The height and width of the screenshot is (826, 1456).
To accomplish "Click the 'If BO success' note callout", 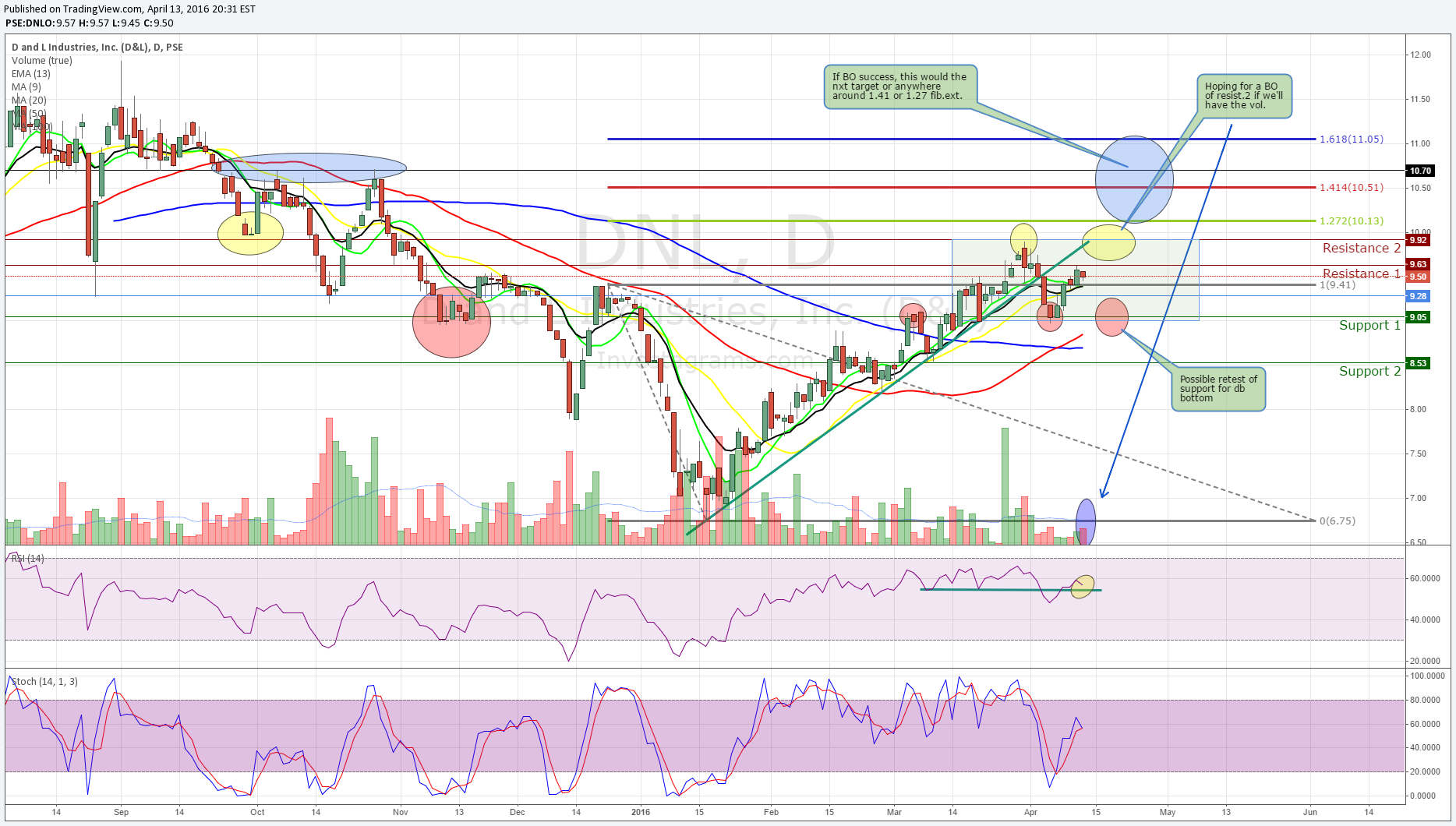I will pyautogui.click(x=900, y=86).
